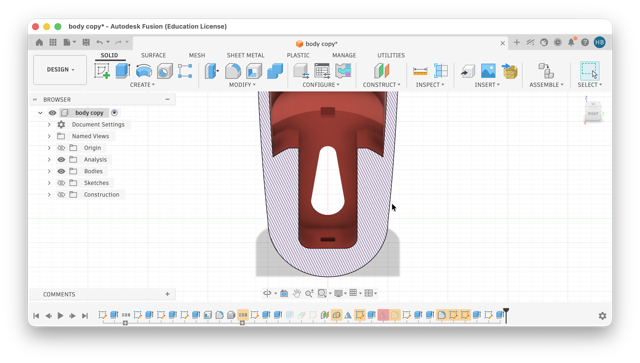Switch to the MESH tab
Image resolution: width=640 pixels, height=363 pixels.
click(197, 55)
